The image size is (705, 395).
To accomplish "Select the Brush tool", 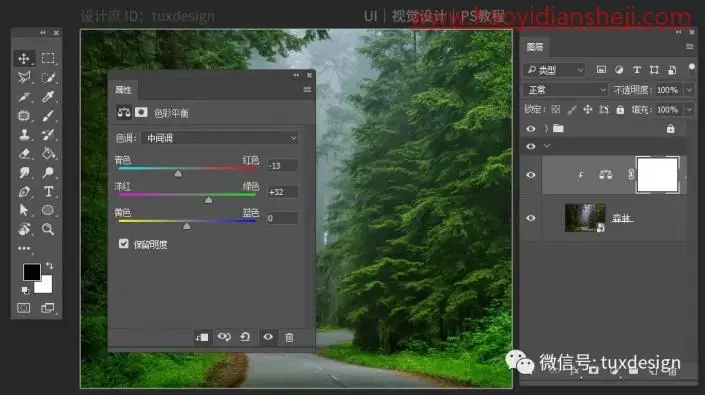I will (x=48, y=115).
